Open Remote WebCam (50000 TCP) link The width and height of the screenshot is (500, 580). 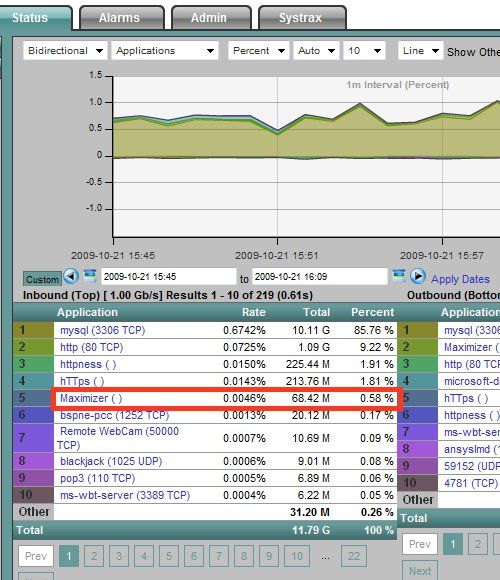(x=118, y=438)
